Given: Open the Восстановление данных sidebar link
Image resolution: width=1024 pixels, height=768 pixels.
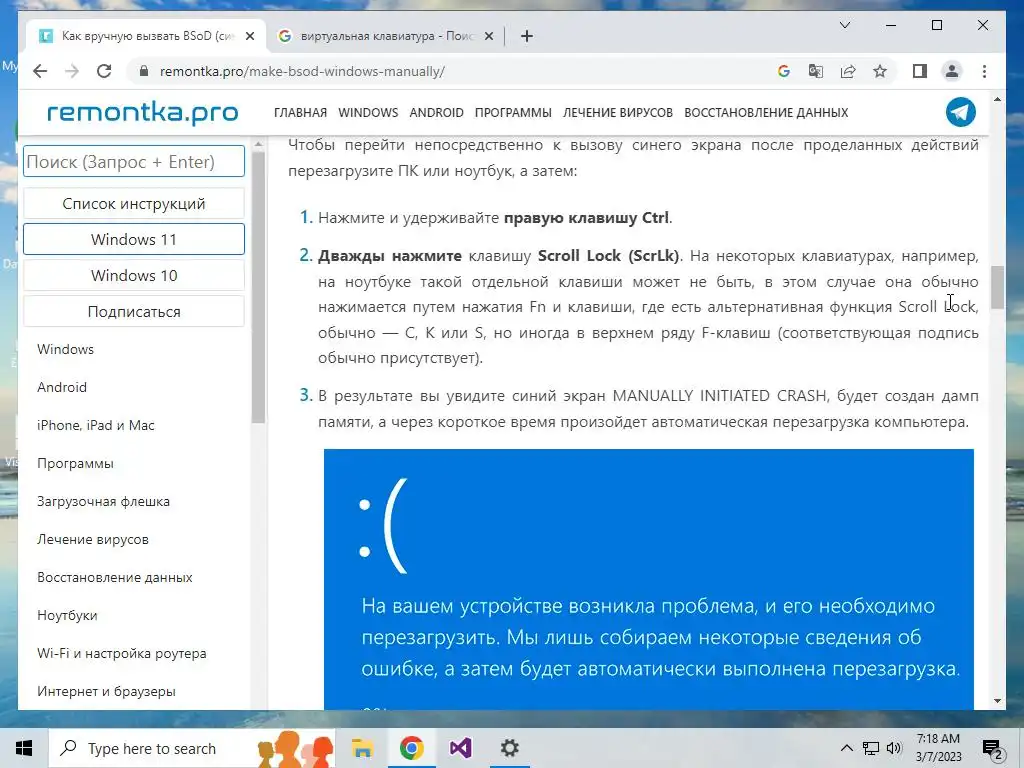Looking at the screenshot, I should (x=115, y=577).
